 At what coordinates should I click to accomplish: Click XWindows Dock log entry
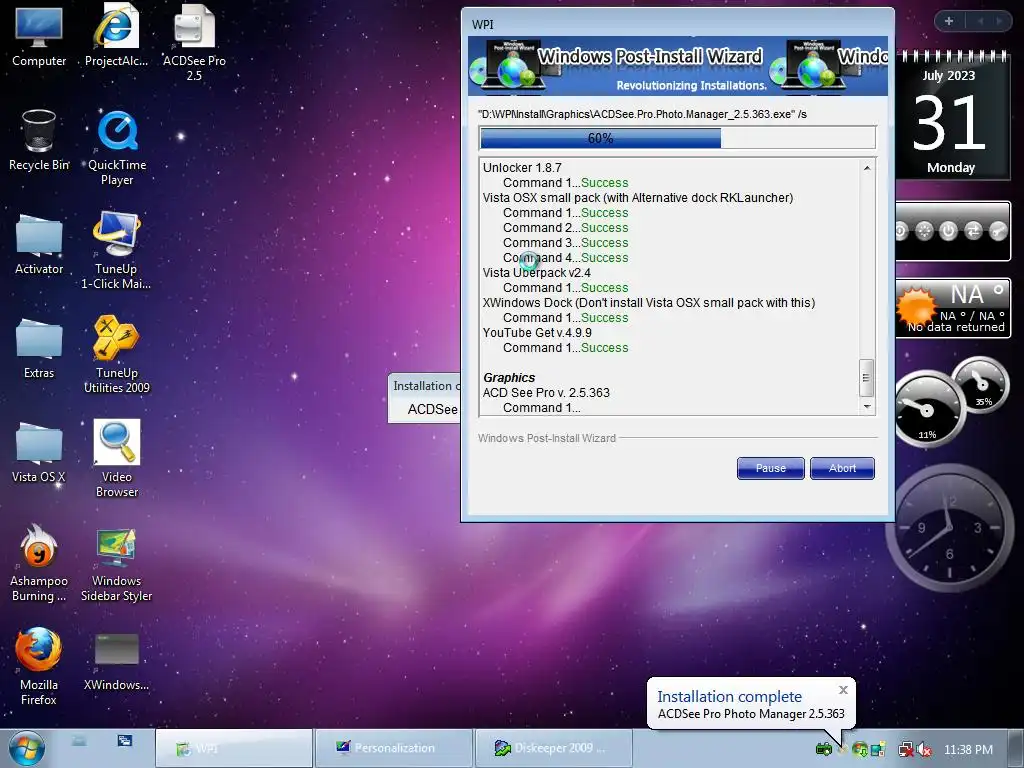(648, 303)
